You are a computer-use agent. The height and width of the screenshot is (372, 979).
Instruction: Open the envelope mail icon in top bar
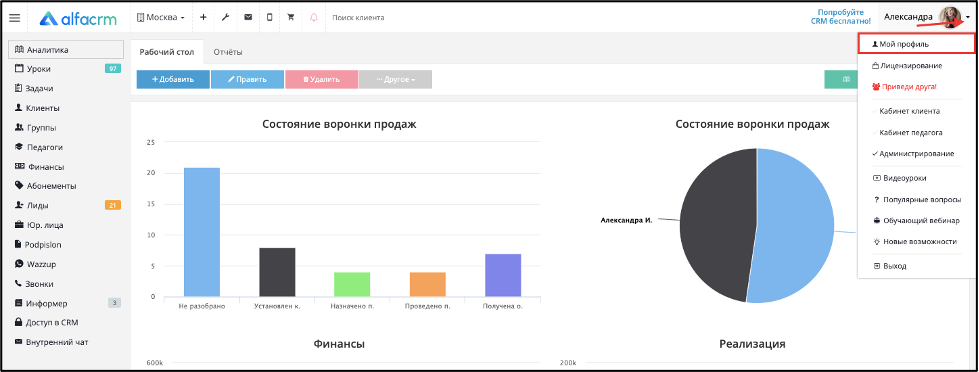pos(248,17)
